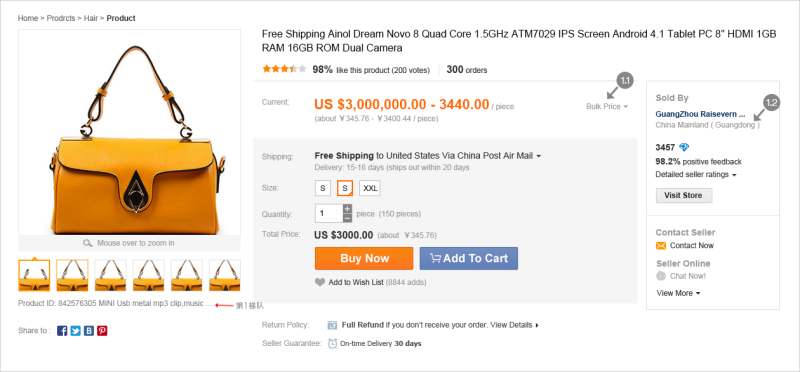Expand Detailed seller ratings
Screen dimensions: 800x372
[696, 175]
